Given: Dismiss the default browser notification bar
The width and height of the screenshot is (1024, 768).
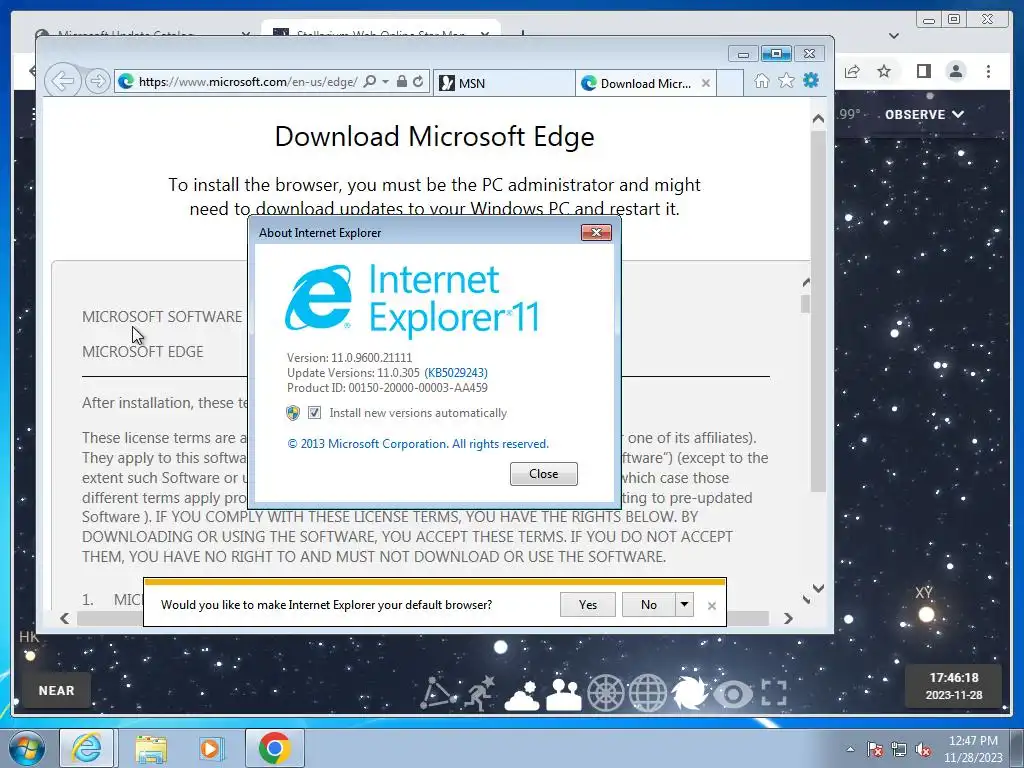Looking at the screenshot, I should pos(712,606).
